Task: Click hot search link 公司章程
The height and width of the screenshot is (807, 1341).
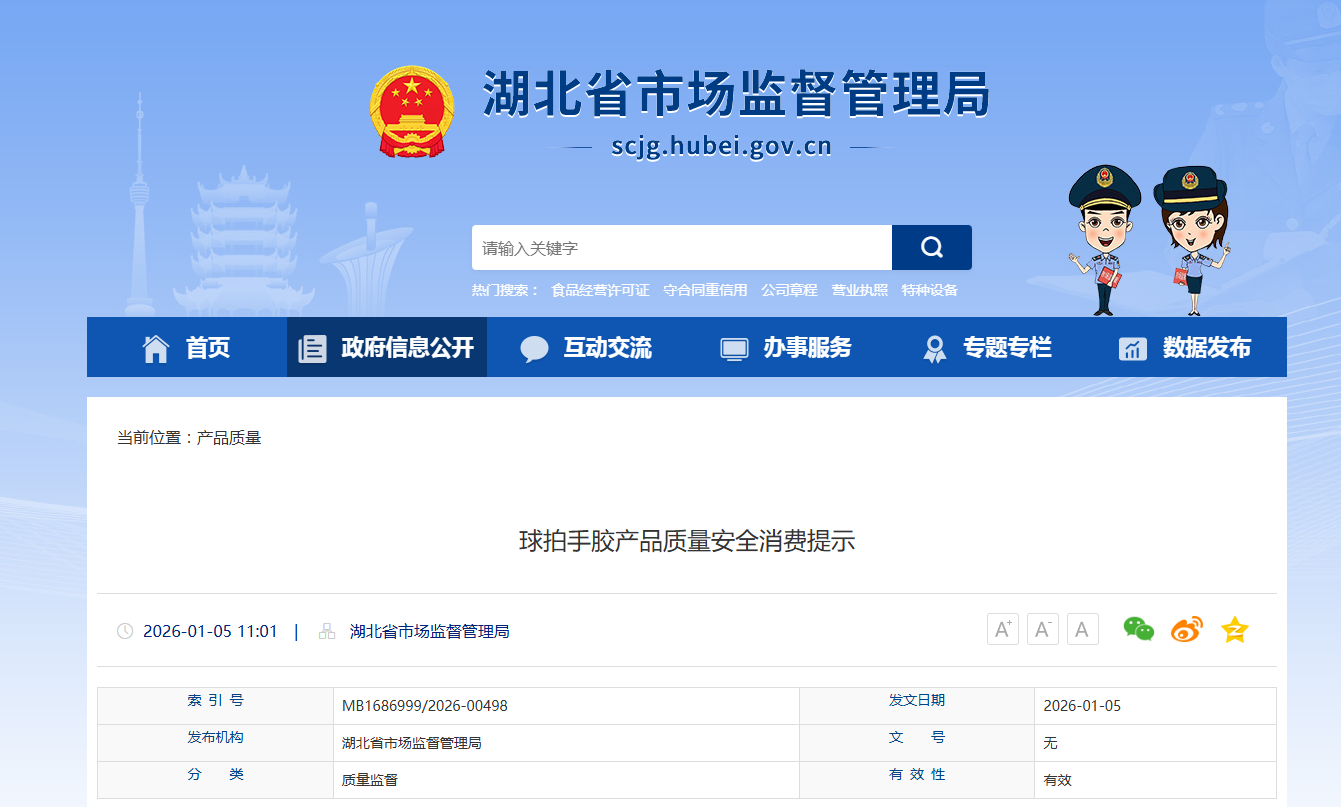Action: point(789,290)
